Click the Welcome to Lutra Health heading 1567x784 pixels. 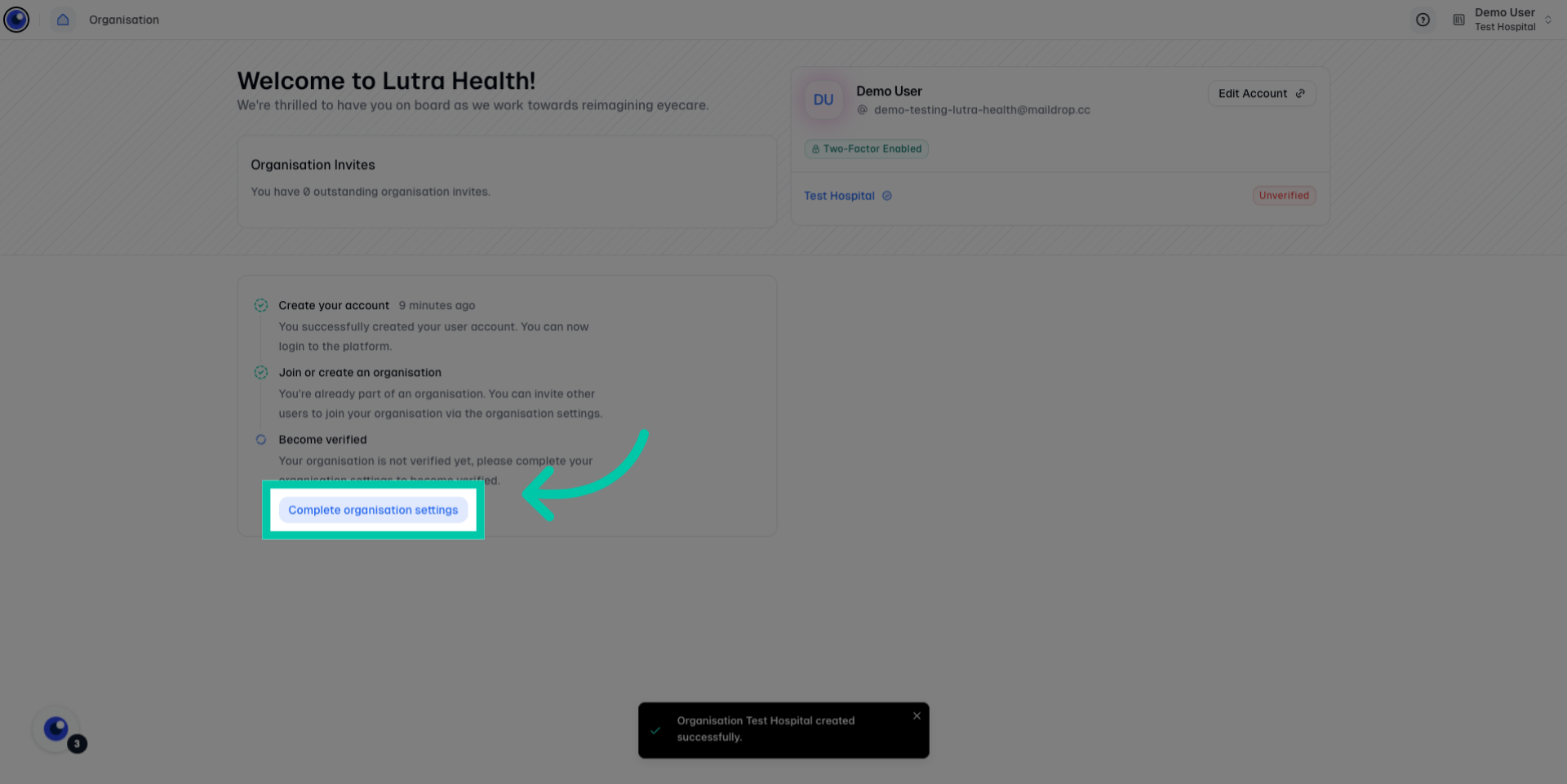(386, 81)
